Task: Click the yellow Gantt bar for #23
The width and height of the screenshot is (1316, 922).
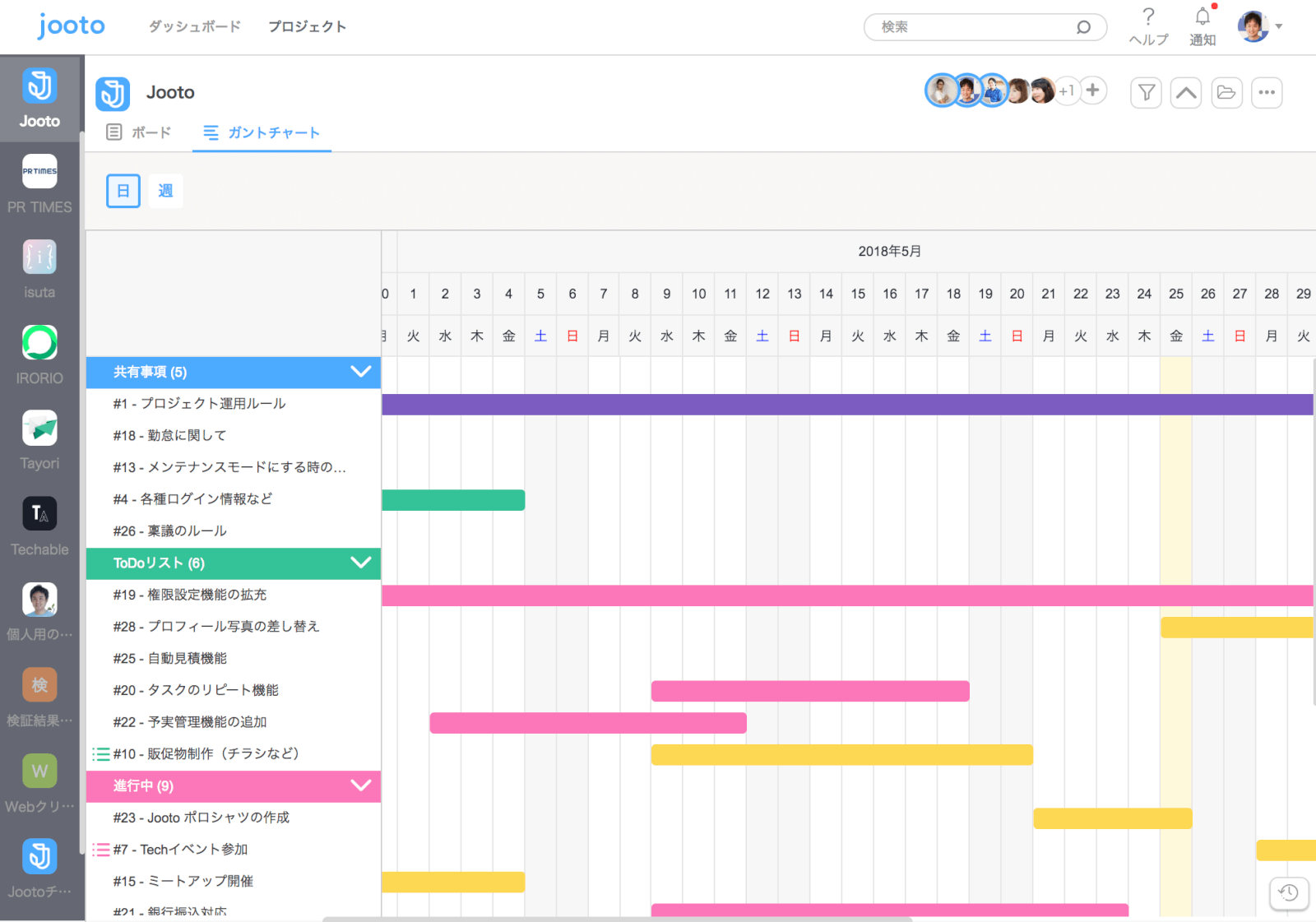Action: 1113,818
